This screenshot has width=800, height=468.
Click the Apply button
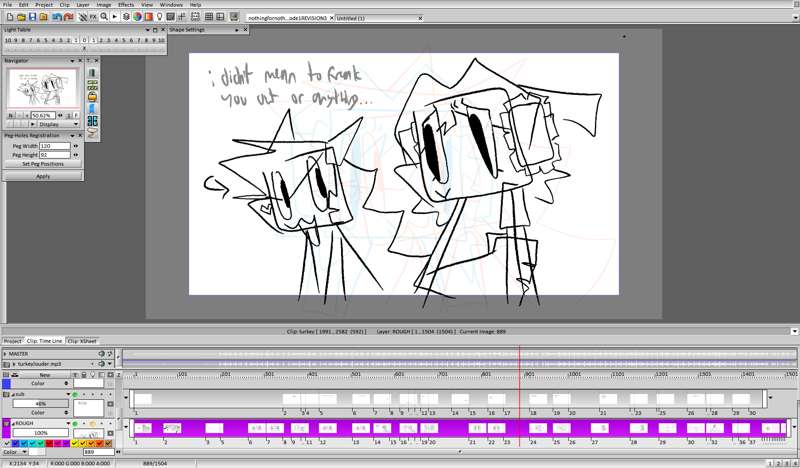click(x=43, y=176)
